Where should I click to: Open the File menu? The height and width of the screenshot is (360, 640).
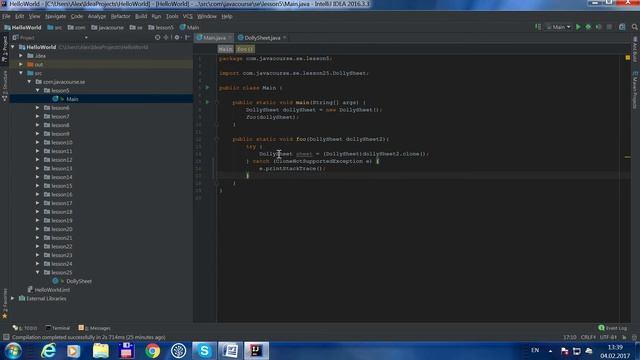pyautogui.click(x=6, y=16)
